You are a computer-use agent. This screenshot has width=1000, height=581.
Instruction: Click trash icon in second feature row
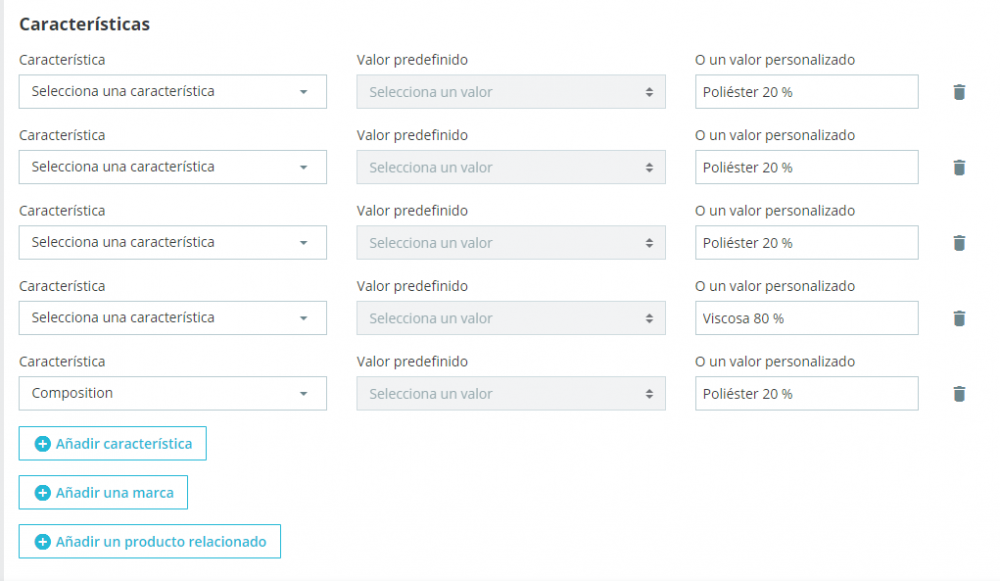959,167
